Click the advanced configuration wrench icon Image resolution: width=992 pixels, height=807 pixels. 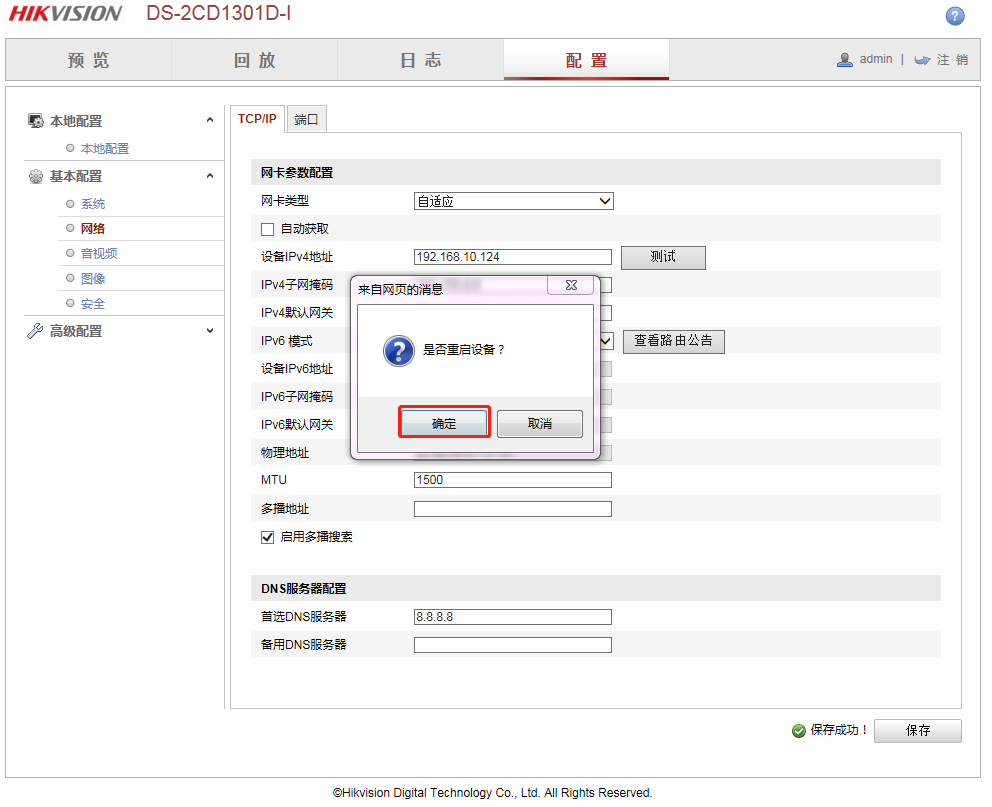[x=36, y=331]
